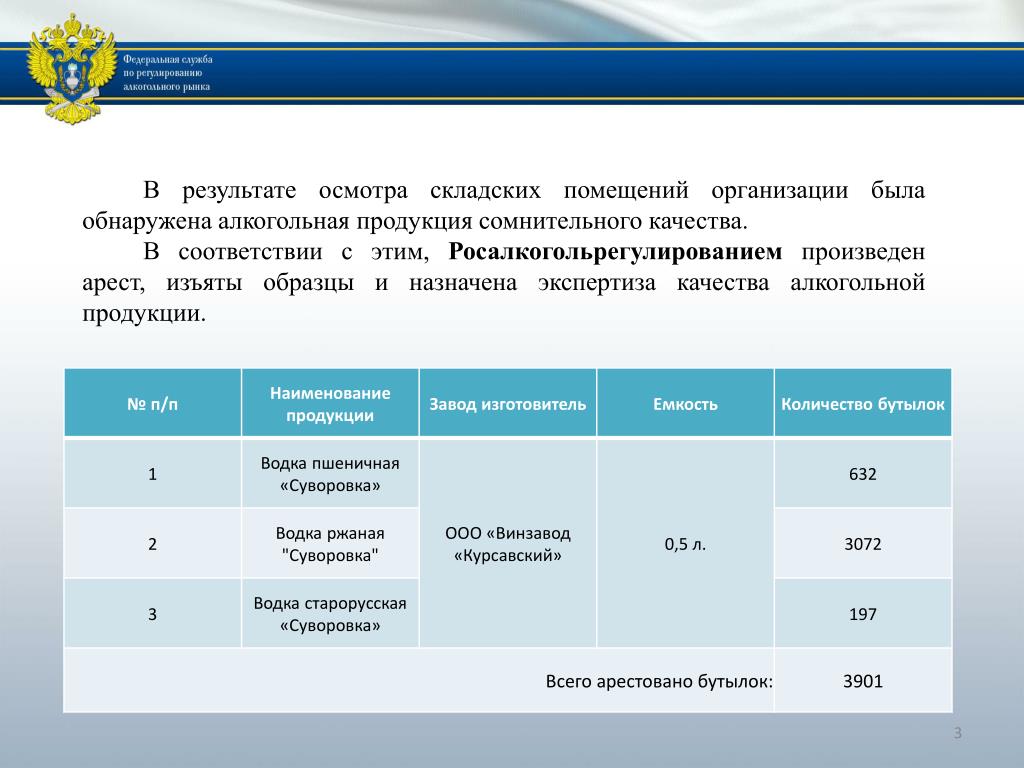Select the total value '3901'

(x=863, y=680)
